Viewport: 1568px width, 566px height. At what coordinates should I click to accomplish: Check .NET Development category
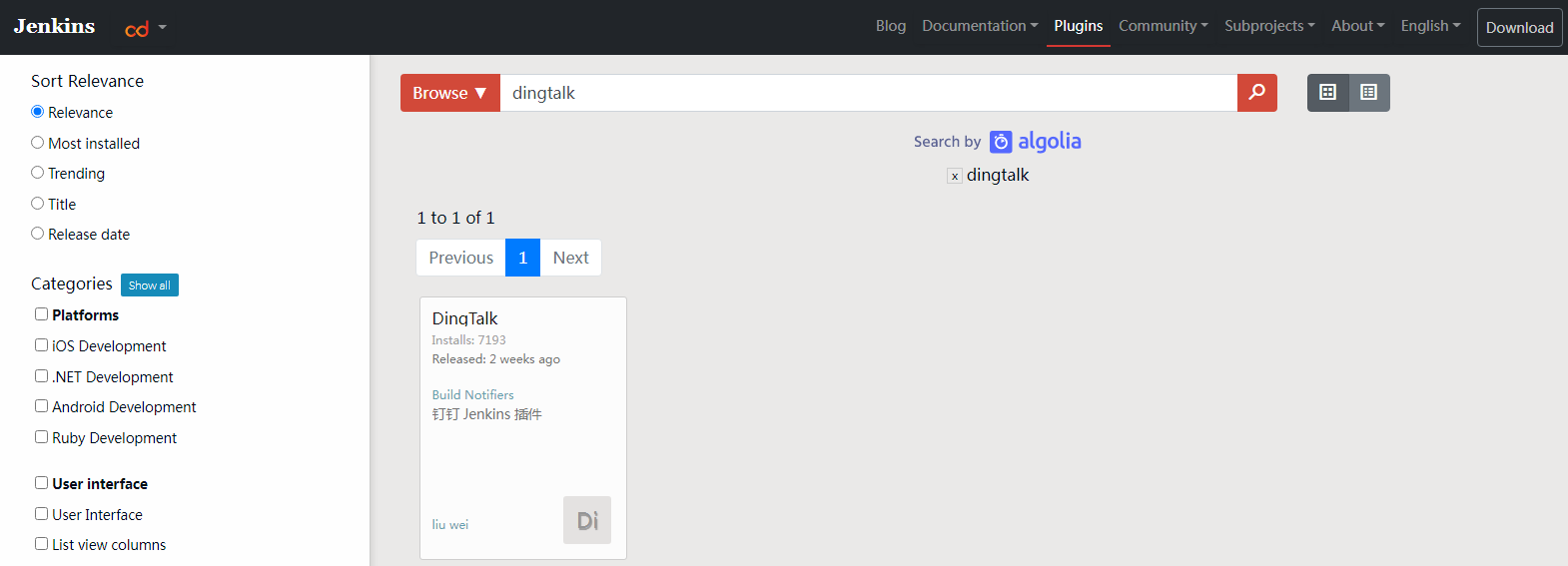pyautogui.click(x=42, y=376)
